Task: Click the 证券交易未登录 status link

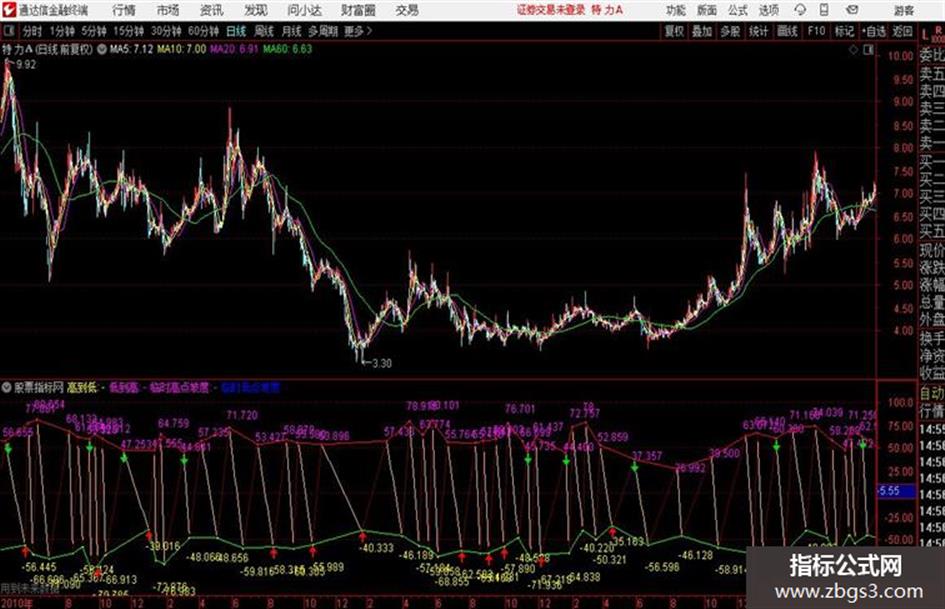Action: tap(551, 10)
